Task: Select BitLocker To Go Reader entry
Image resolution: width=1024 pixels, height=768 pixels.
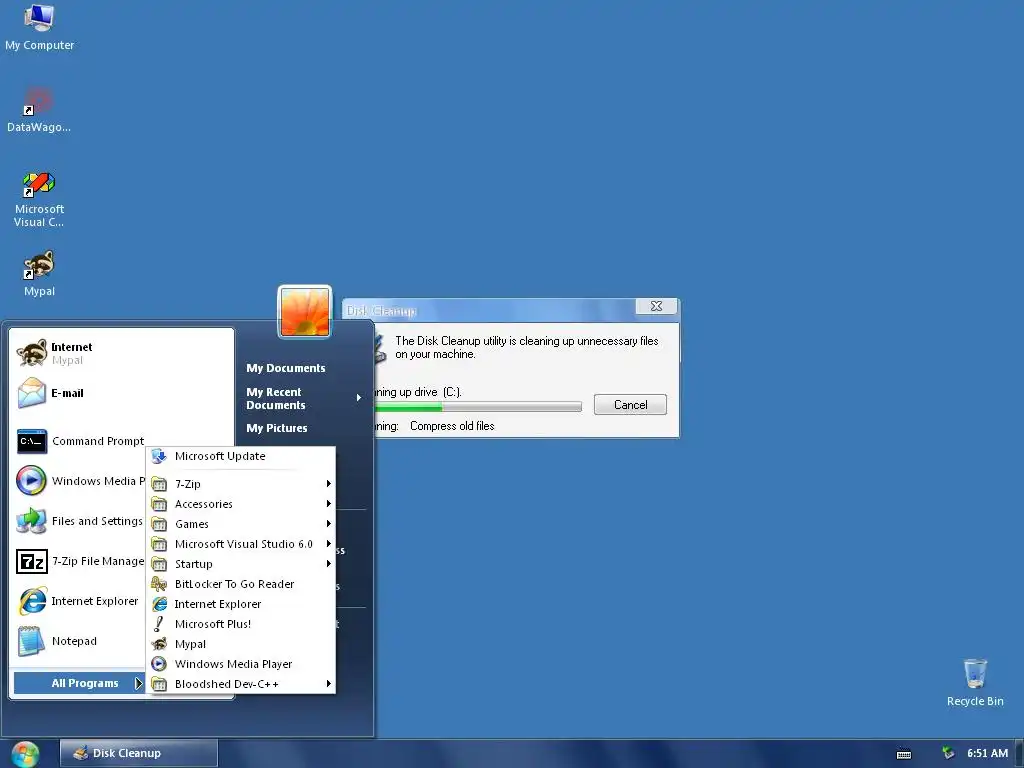Action: point(240,584)
